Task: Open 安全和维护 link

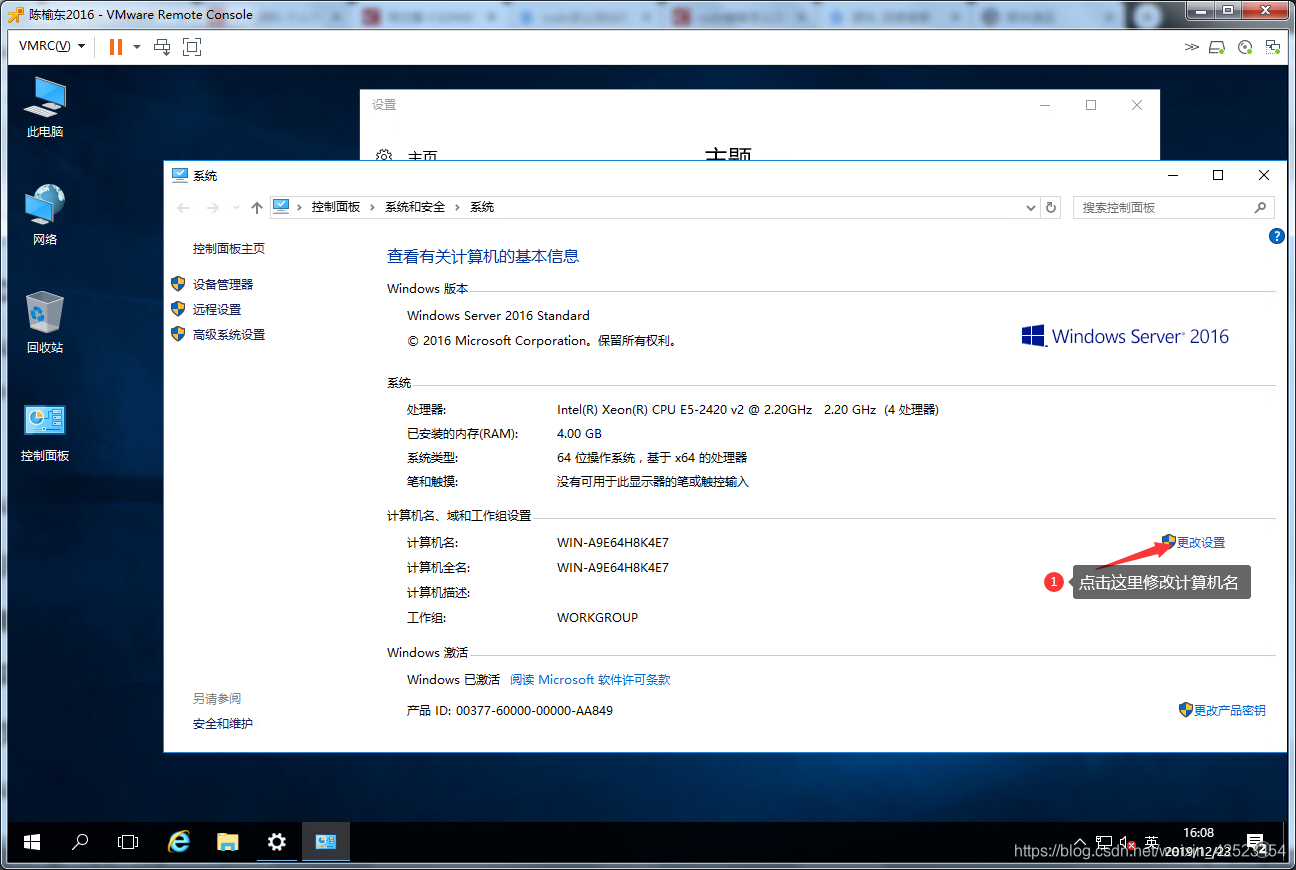Action: point(223,723)
